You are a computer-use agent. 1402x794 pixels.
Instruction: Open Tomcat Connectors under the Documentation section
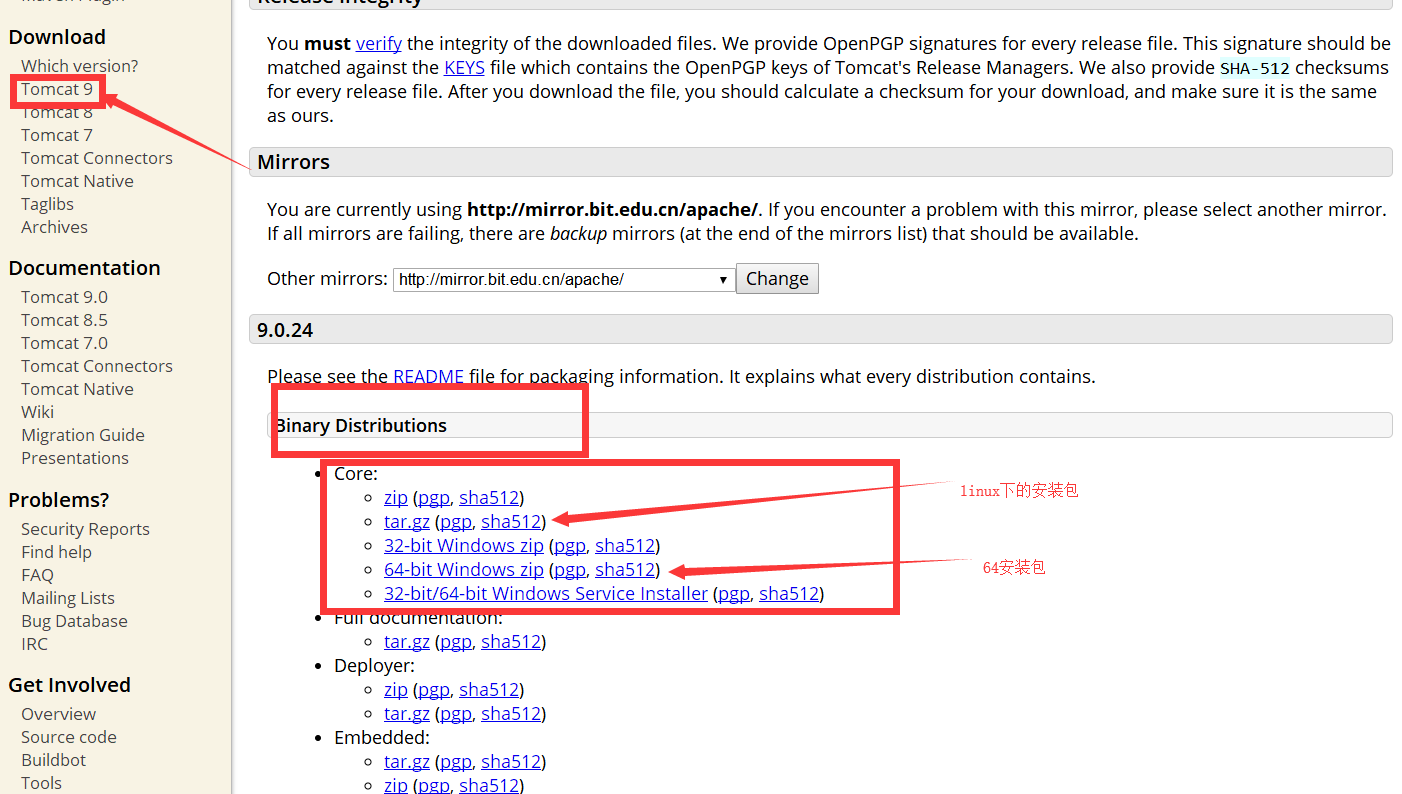coord(97,366)
